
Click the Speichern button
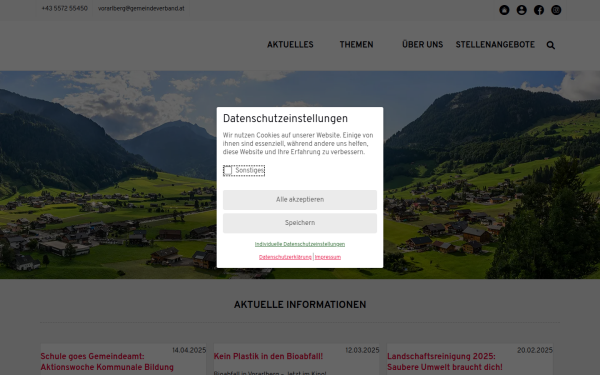300,223
